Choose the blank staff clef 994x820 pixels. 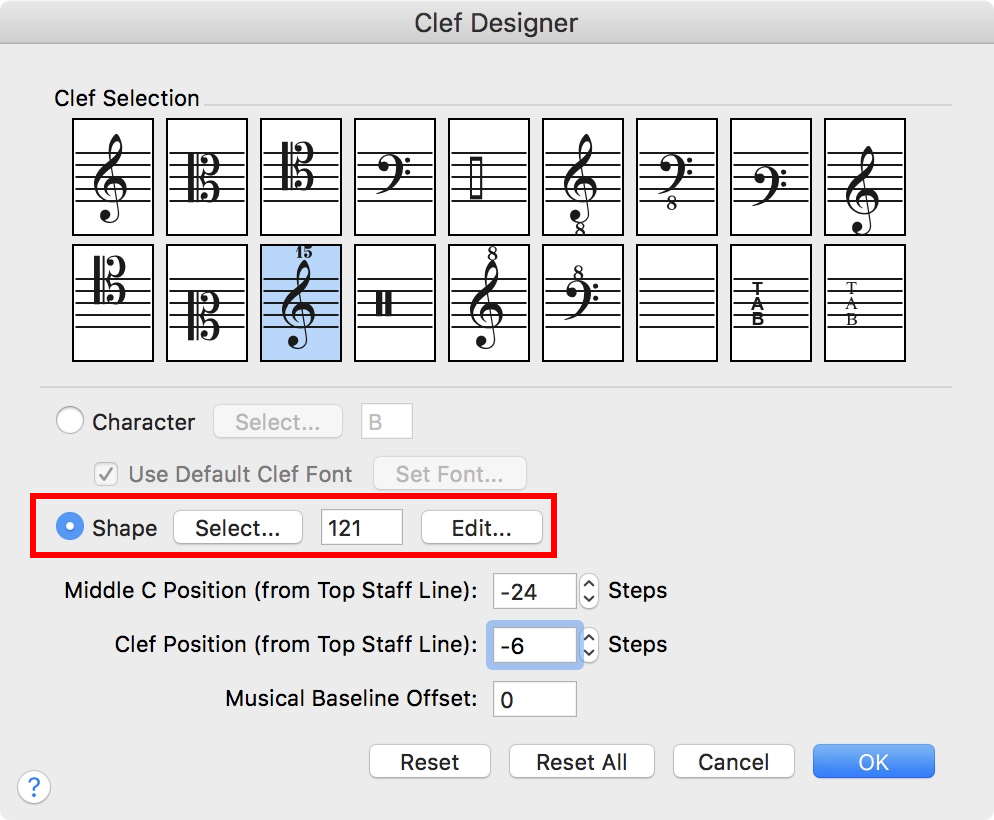tap(676, 303)
